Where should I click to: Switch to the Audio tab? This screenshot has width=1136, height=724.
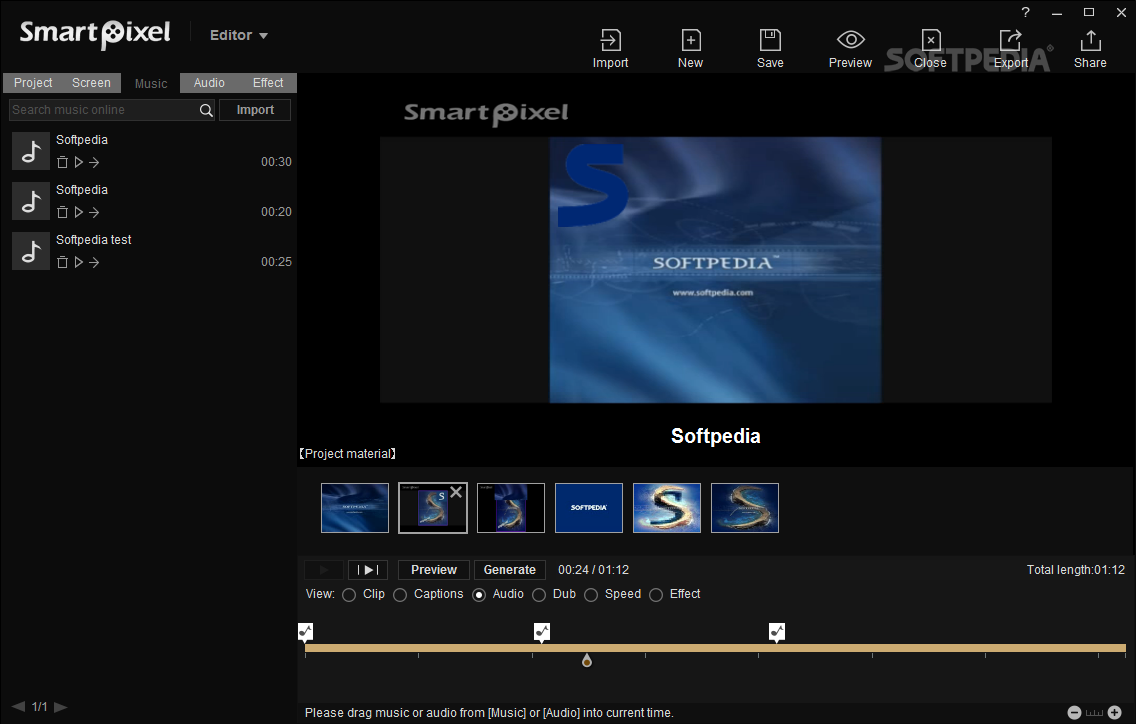(209, 83)
